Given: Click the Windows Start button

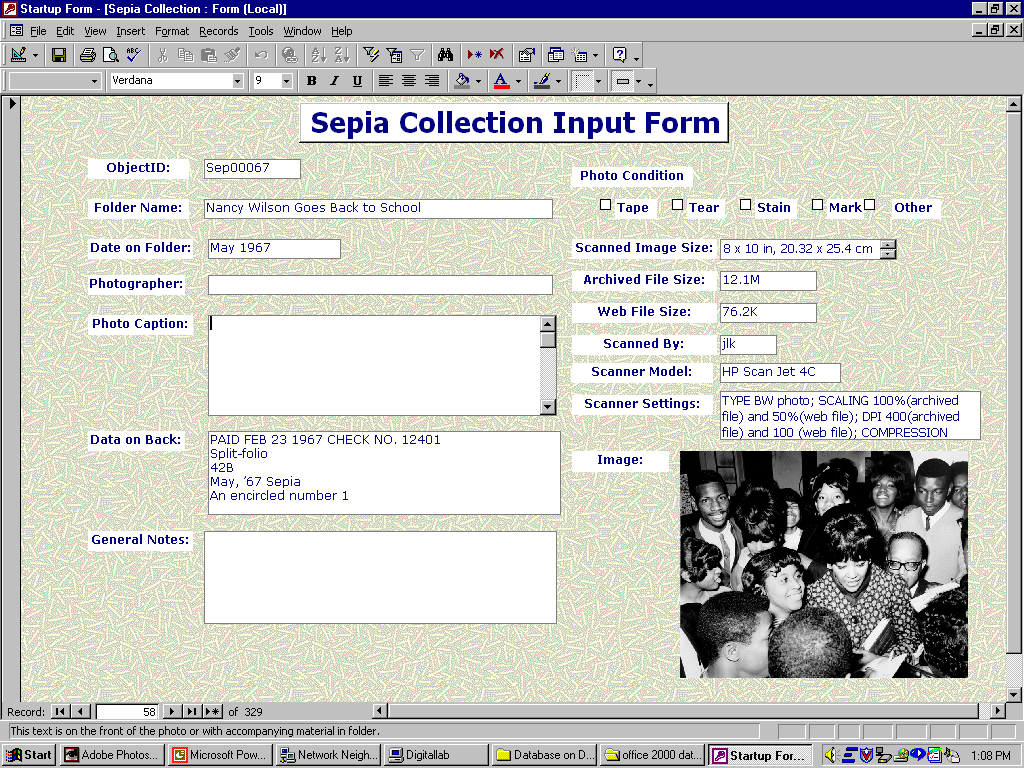Looking at the screenshot, I should click(29, 755).
